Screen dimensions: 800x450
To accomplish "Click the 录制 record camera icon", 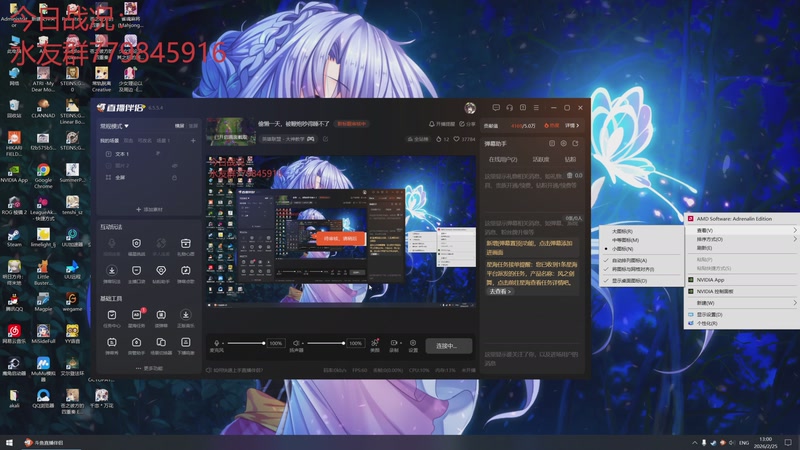I will coord(393,343).
